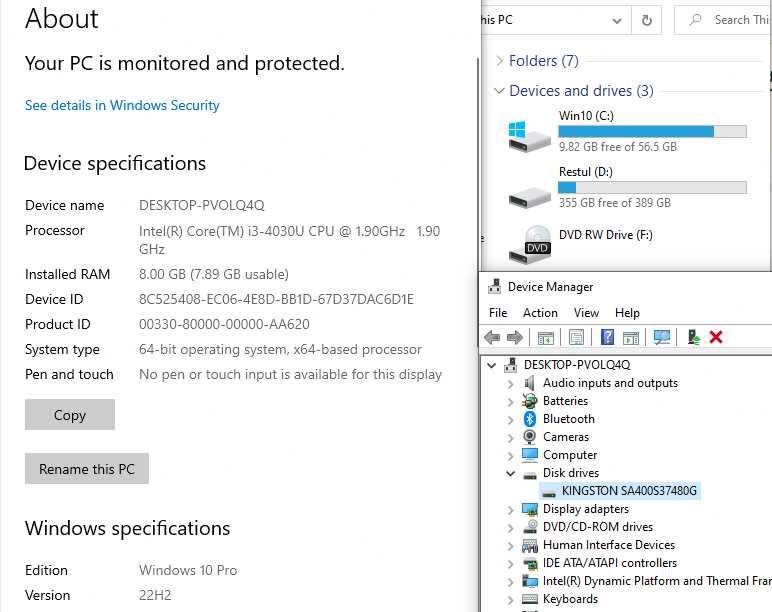Open the View menu in Device Manager

pos(586,313)
